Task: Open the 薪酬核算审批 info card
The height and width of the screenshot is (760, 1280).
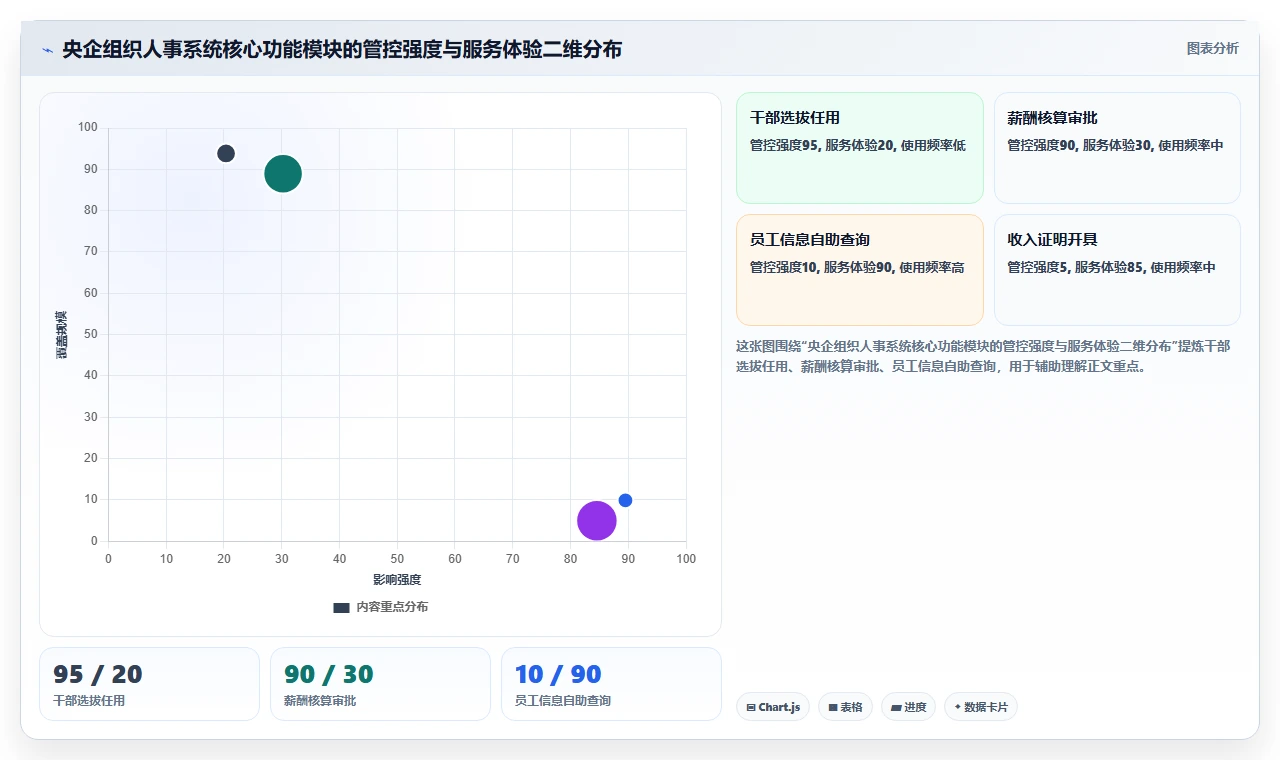Action: point(1117,148)
